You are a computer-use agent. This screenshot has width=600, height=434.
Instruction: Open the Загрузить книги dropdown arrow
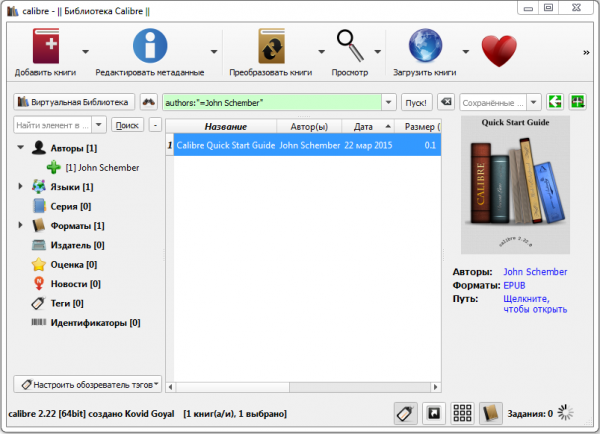coord(465,51)
